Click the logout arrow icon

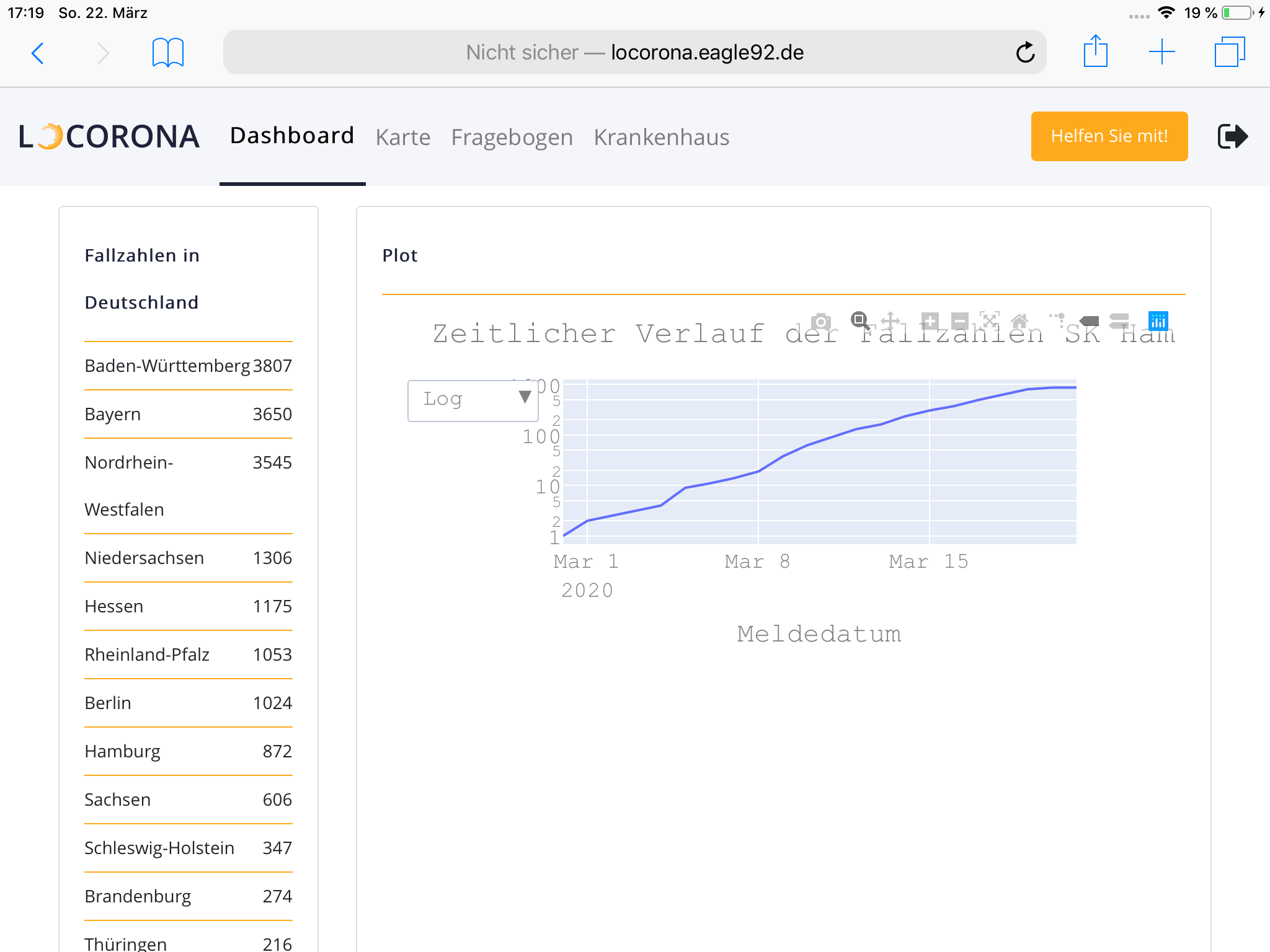point(1232,137)
